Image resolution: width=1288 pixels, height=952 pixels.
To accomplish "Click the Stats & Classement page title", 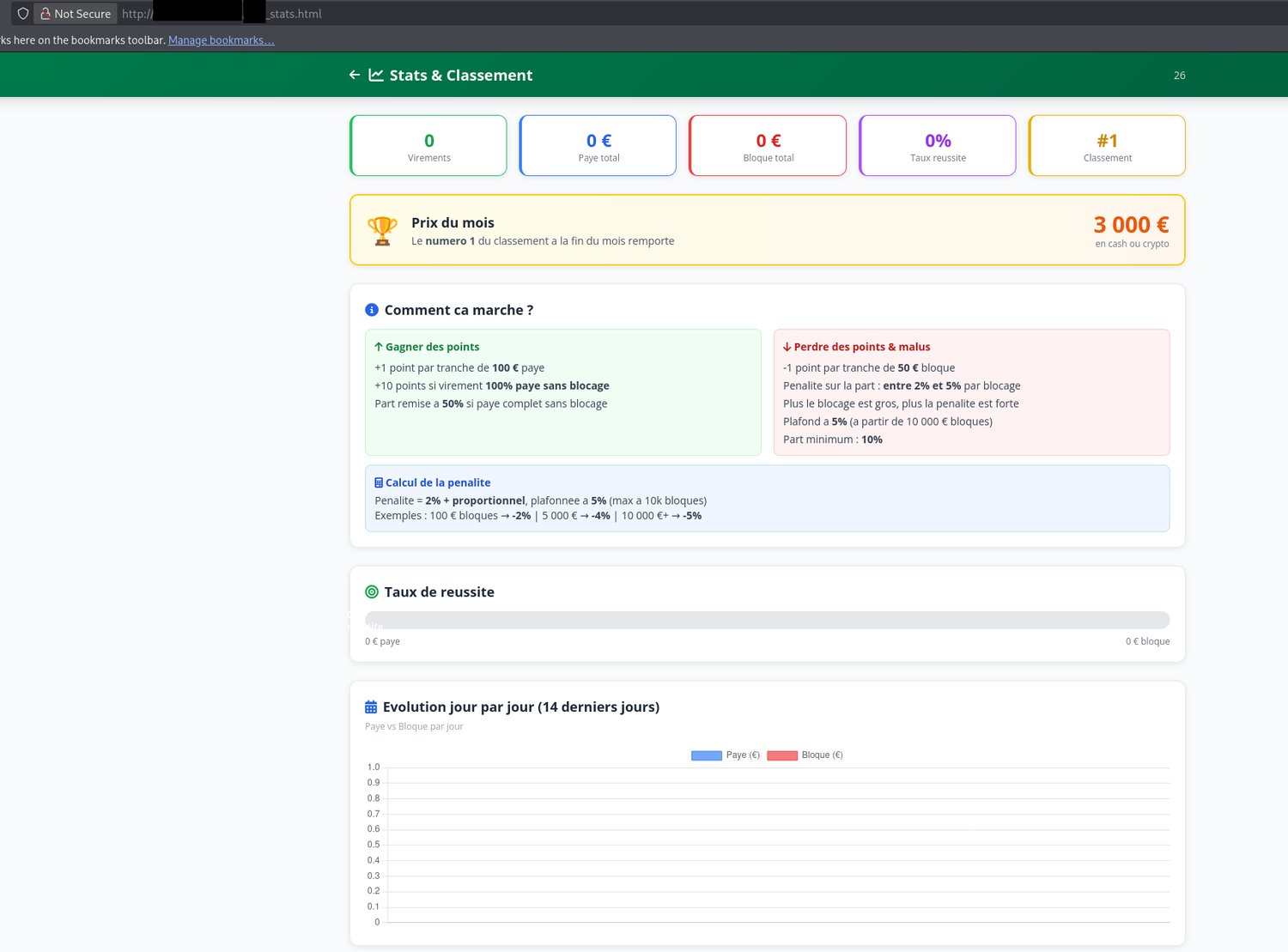I will coord(461,75).
